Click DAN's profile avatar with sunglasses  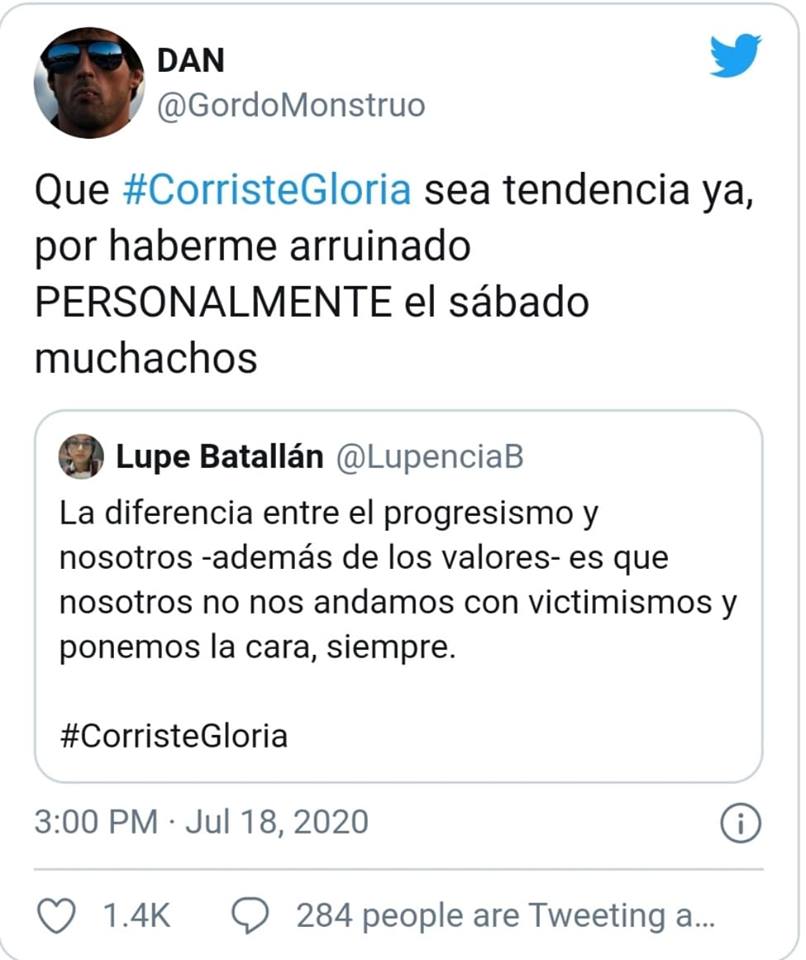[89, 82]
